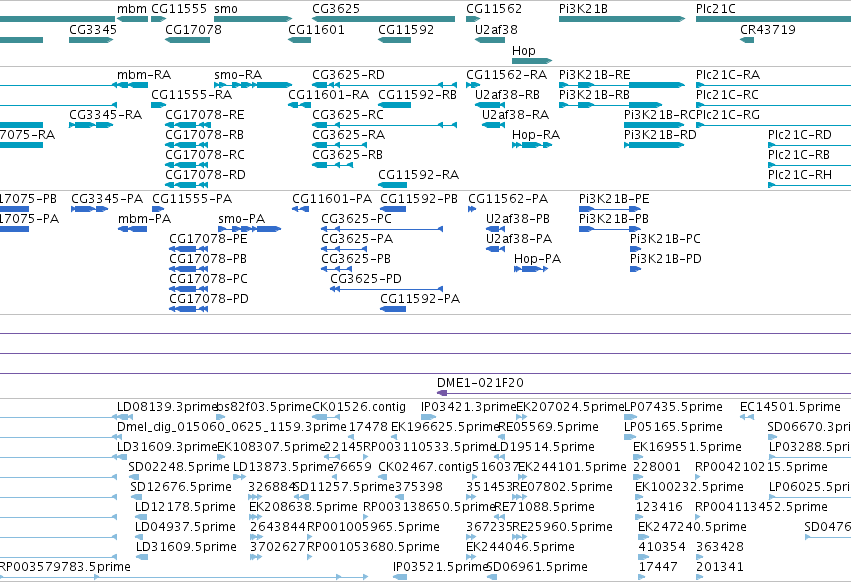Select the CG3625-RD transcript
The image size is (851, 582).
(x=384, y=85)
